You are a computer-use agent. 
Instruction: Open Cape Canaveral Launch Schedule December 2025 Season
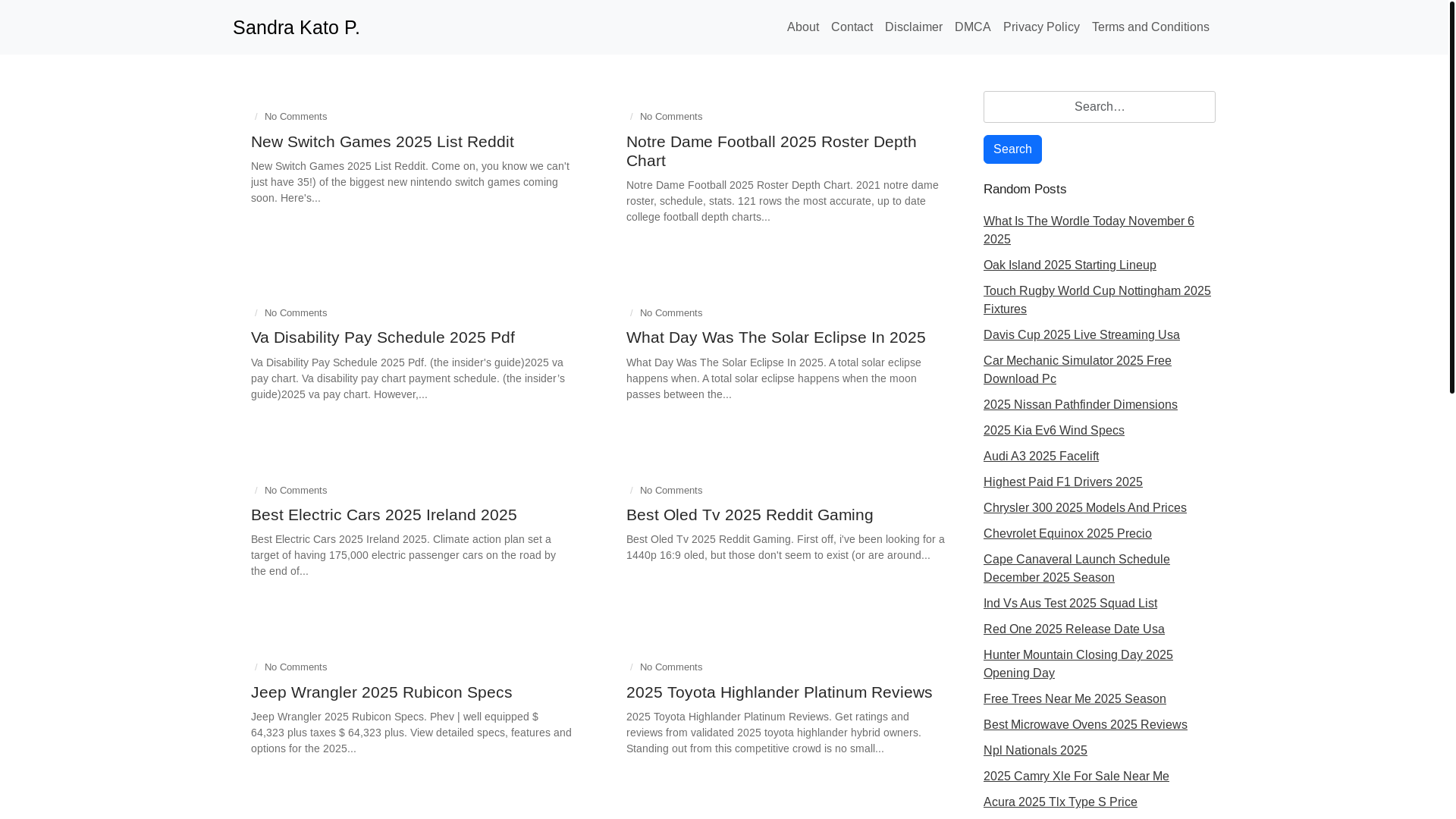point(1076,569)
